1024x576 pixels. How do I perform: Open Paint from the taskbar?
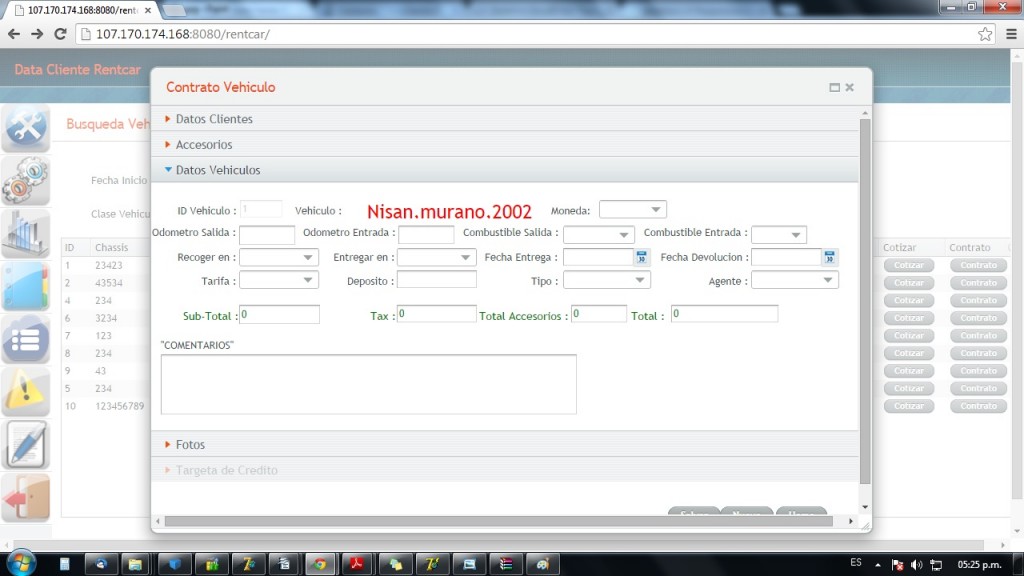(543, 564)
